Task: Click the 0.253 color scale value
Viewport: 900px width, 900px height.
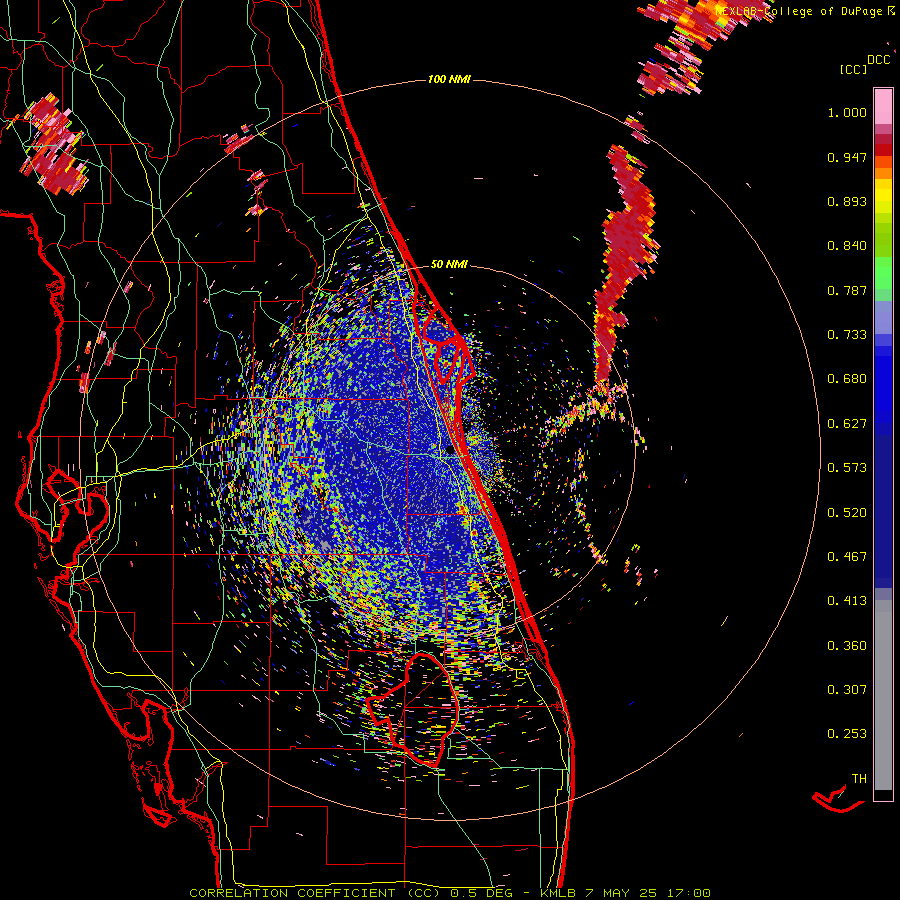Action: [x=847, y=734]
